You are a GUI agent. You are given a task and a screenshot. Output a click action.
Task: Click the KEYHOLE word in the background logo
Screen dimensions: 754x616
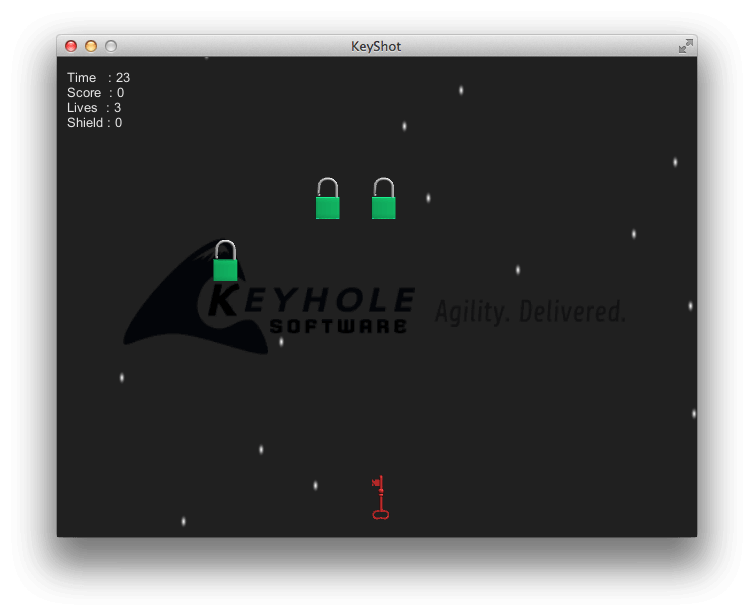coord(310,300)
